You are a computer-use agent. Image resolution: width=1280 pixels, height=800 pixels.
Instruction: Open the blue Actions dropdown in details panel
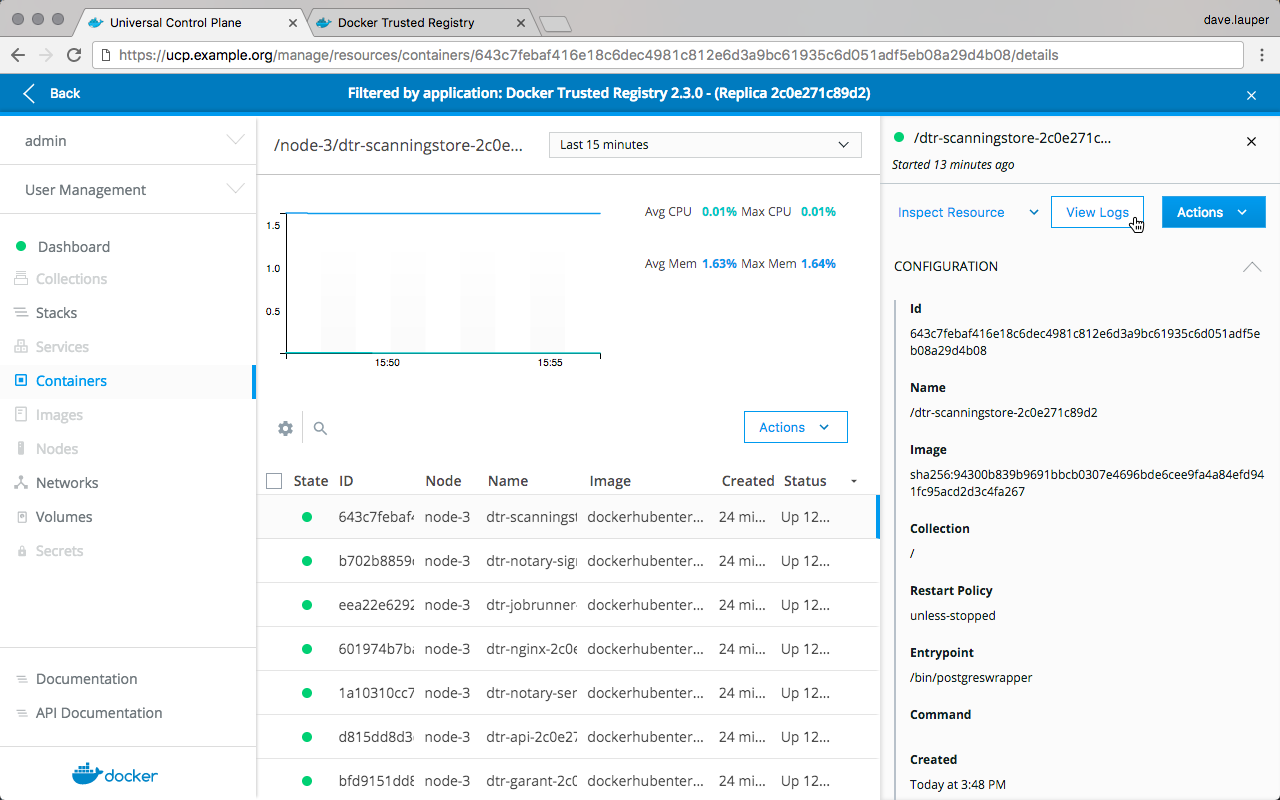(x=1213, y=212)
